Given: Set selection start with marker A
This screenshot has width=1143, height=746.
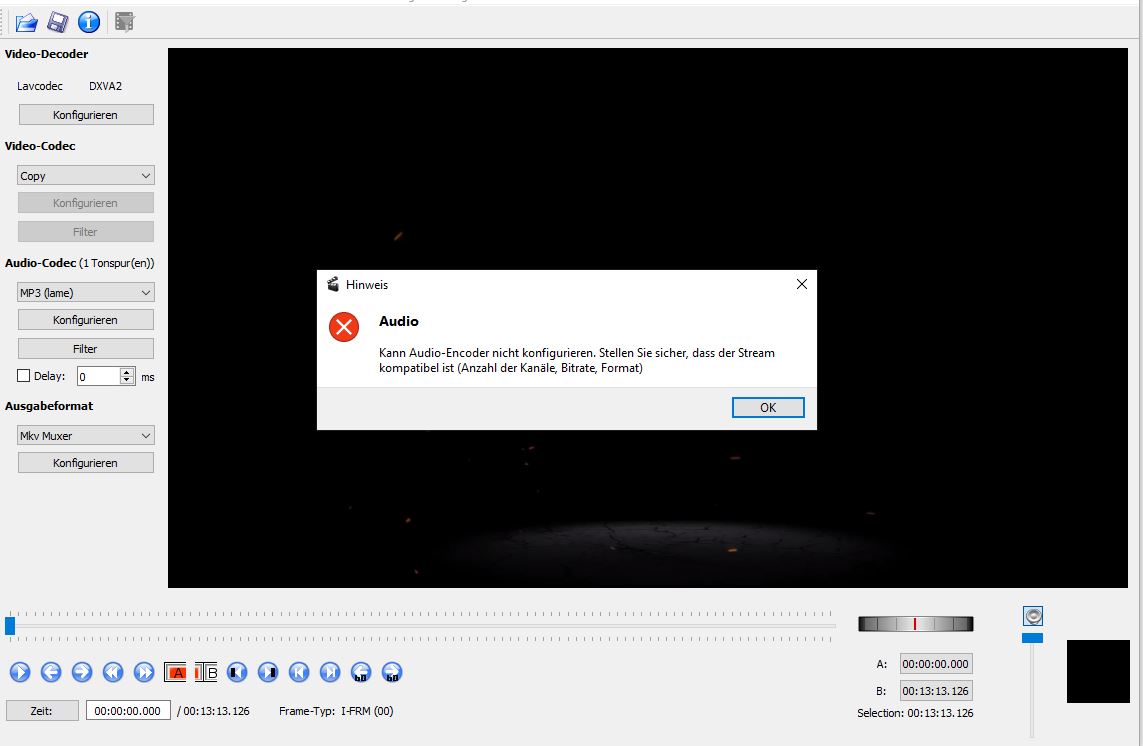Looking at the screenshot, I should (176, 673).
